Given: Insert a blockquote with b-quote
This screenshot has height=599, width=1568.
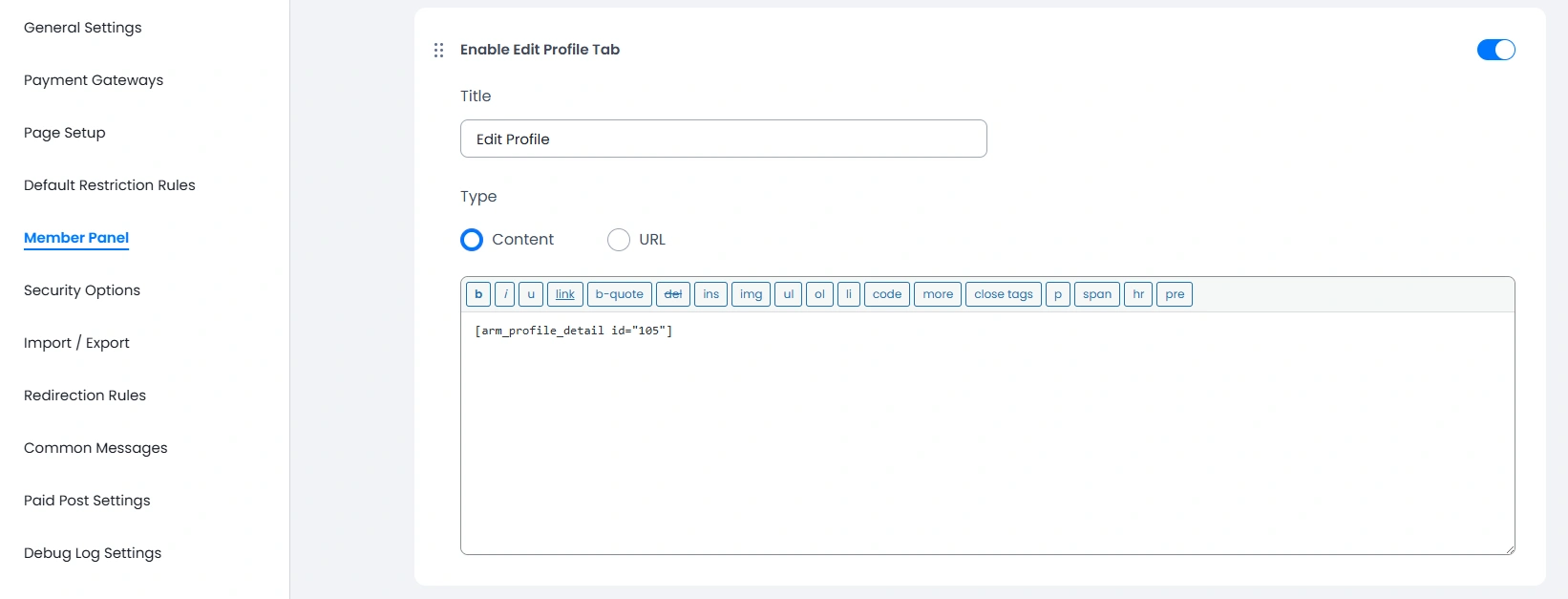Looking at the screenshot, I should coord(619,294).
